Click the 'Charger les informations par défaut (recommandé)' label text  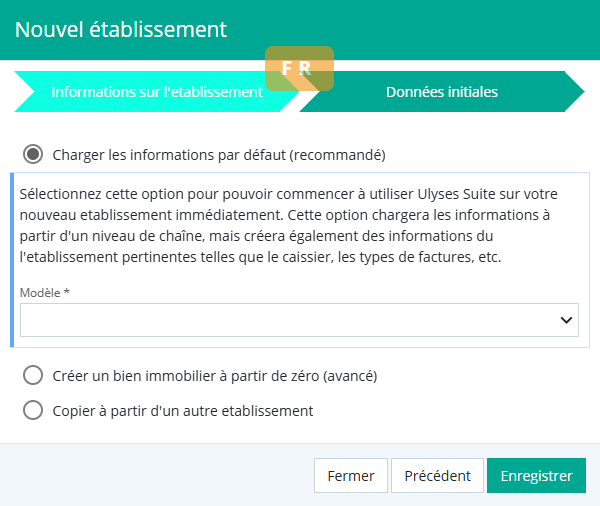[x=218, y=155]
